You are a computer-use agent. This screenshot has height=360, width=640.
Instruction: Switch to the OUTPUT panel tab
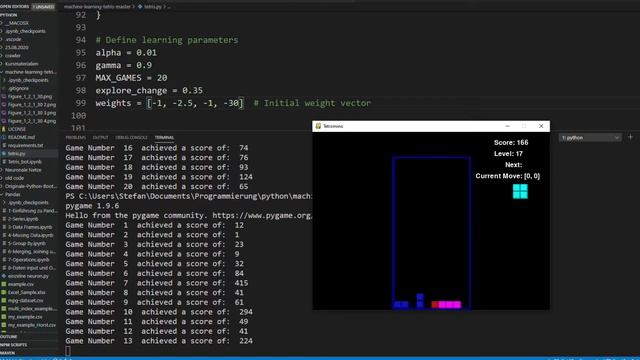pos(100,138)
